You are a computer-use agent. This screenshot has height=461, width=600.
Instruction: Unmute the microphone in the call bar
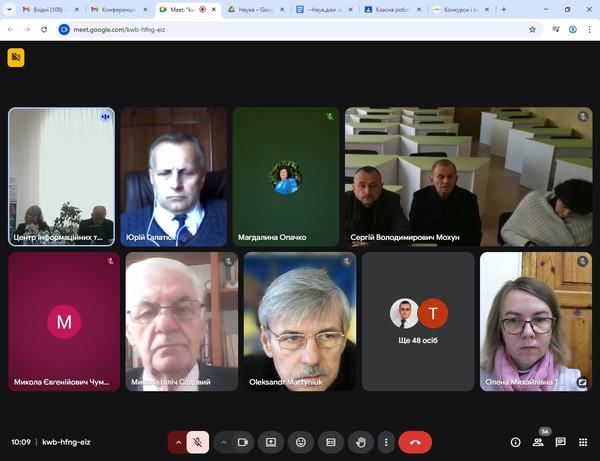(x=199, y=441)
